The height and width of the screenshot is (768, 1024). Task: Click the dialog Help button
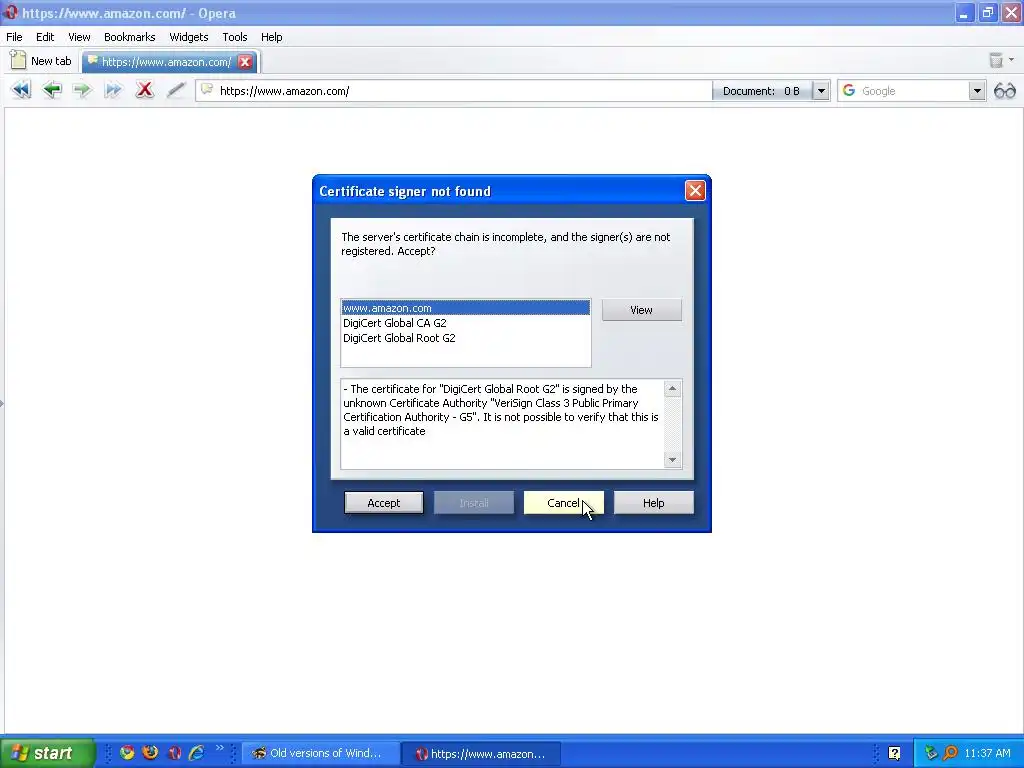click(653, 503)
